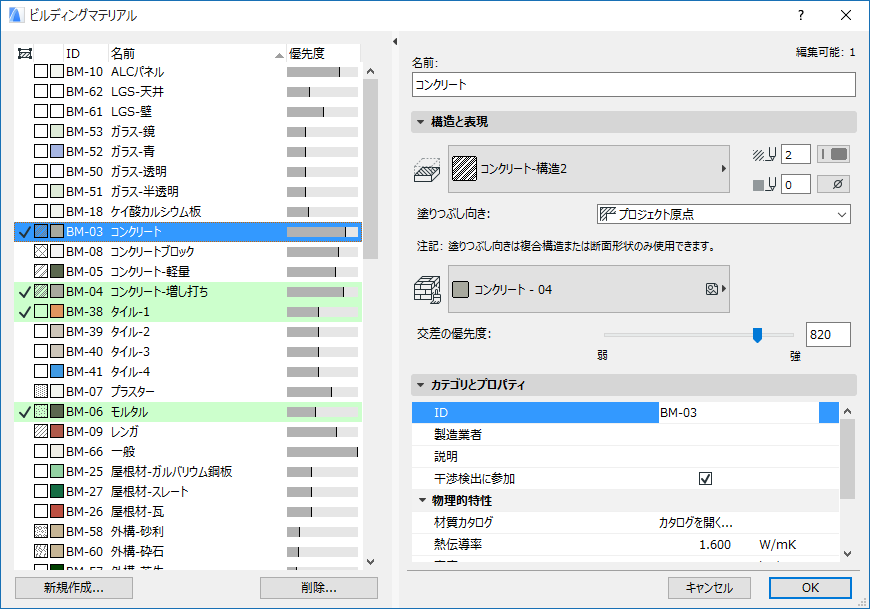
Task: Select the BM-39 タイル-2 row
Action: [188, 331]
